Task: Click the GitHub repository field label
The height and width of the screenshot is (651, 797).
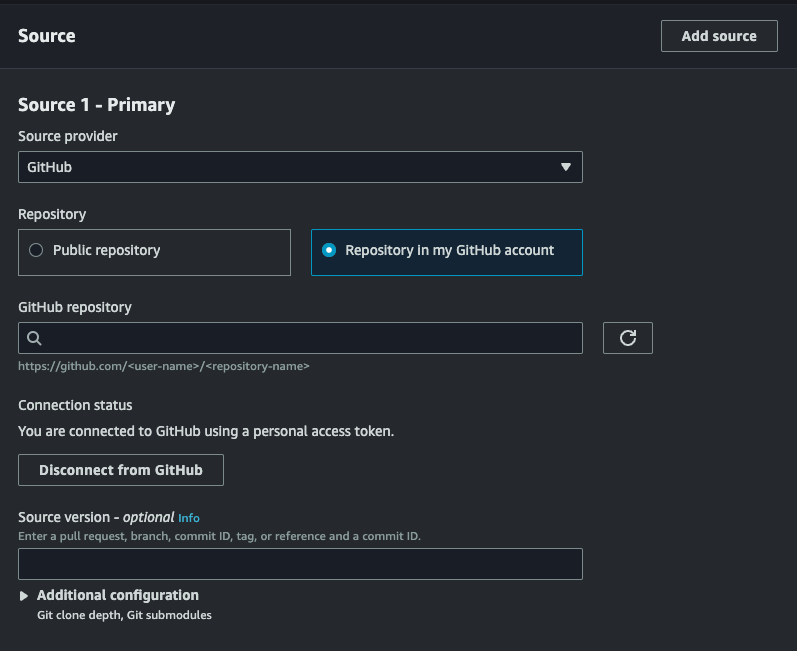Action: coord(75,307)
